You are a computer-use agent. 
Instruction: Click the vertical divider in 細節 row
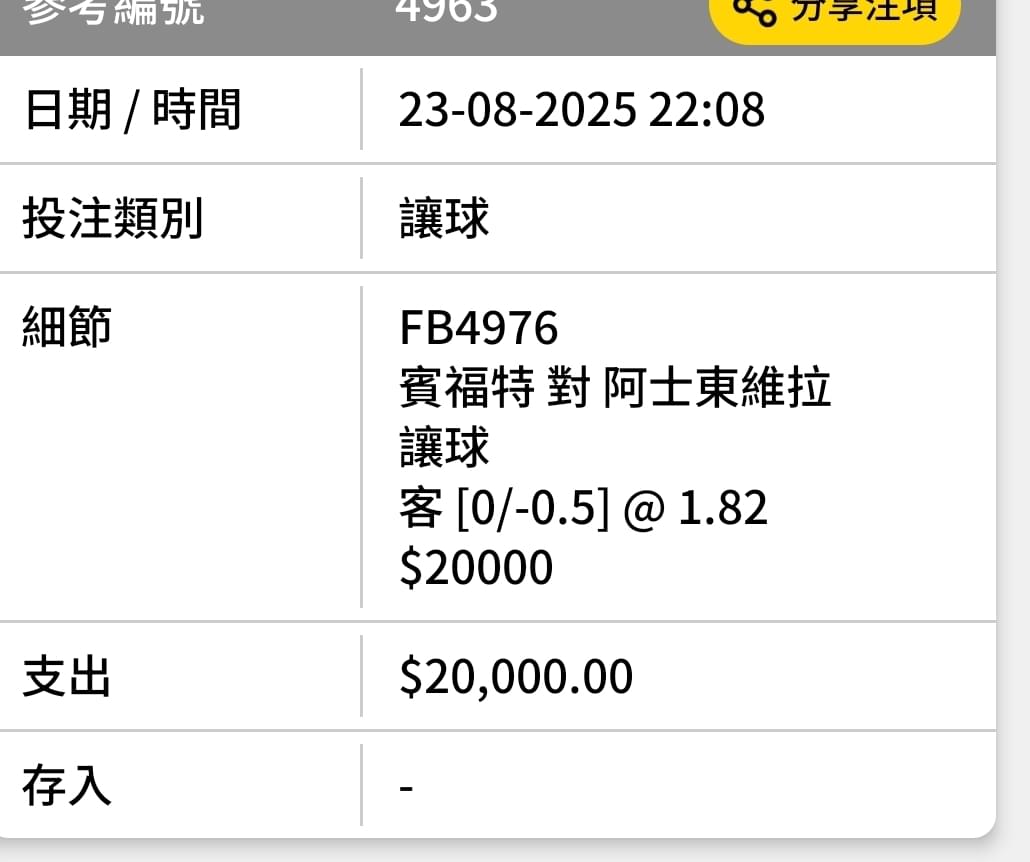pyautogui.click(x=361, y=447)
